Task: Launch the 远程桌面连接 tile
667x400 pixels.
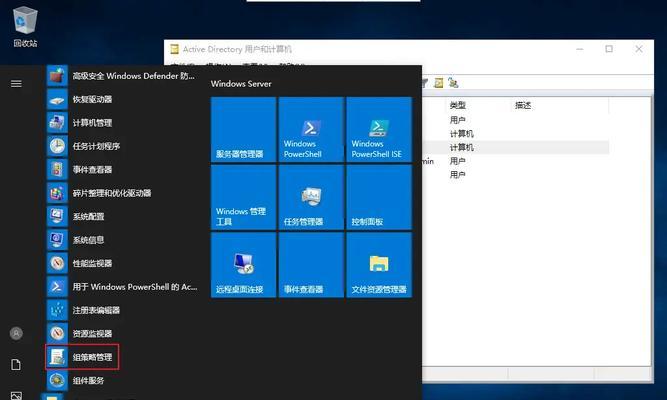Action: [x=243, y=265]
